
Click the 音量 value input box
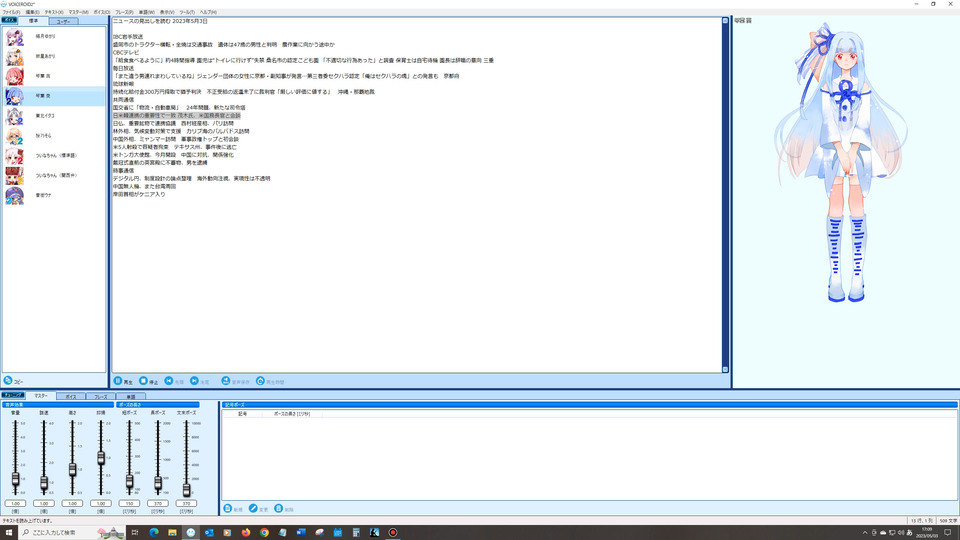[x=15, y=503]
